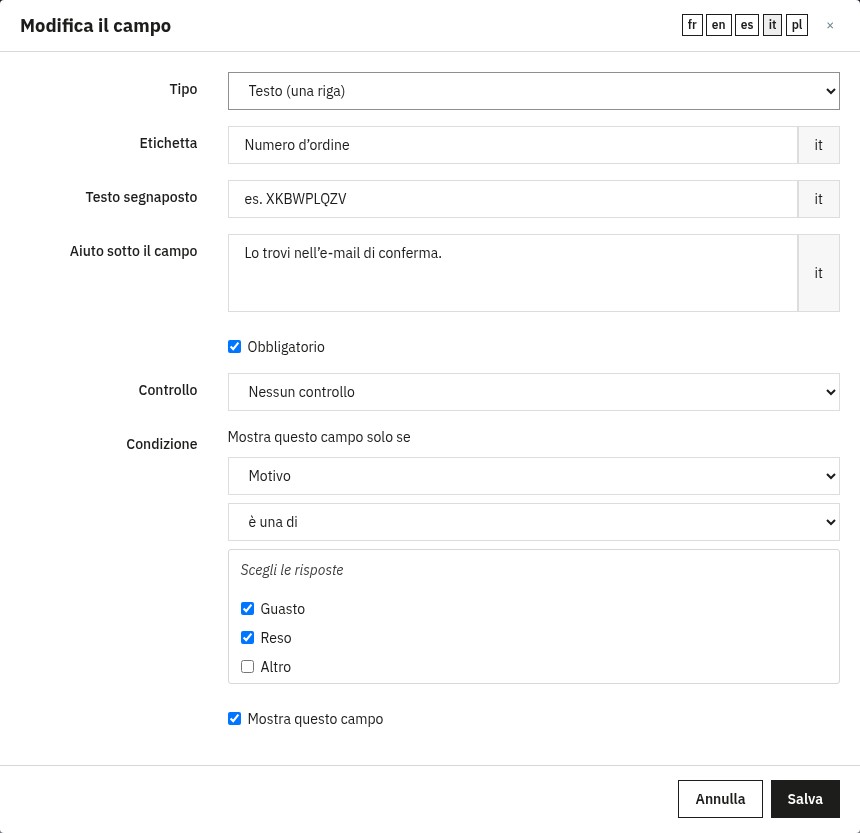Uncheck the Obbligatorio checkbox
Viewport: 860px width, 833px height.
click(x=234, y=347)
